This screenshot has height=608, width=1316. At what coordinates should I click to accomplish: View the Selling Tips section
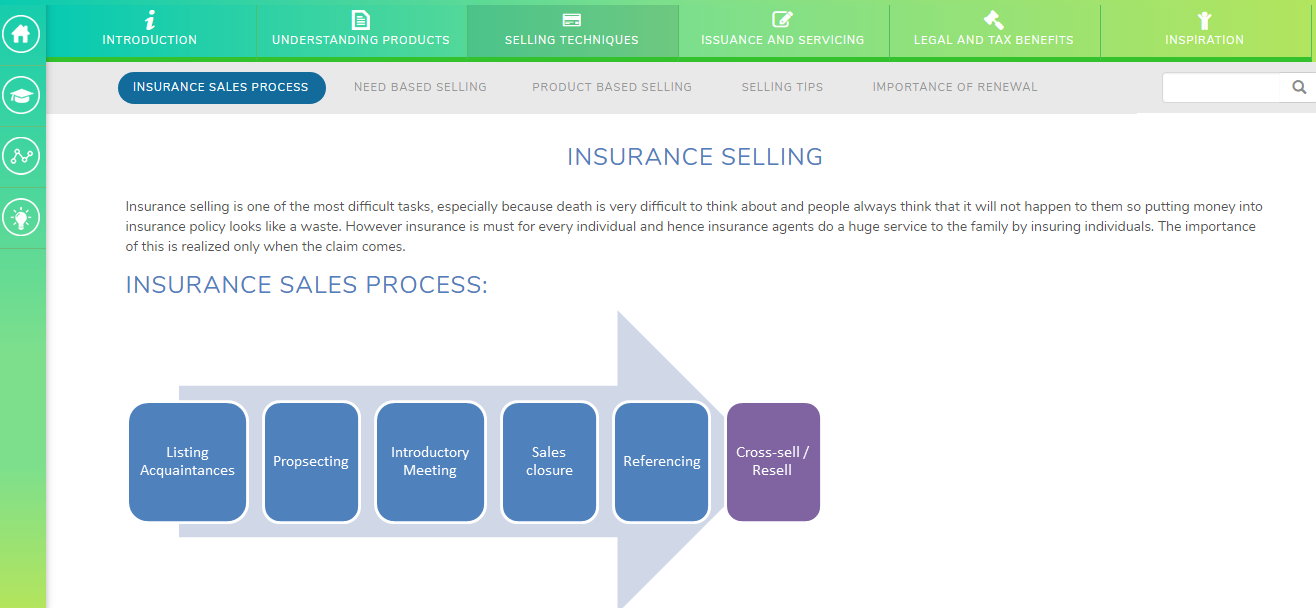point(782,88)
